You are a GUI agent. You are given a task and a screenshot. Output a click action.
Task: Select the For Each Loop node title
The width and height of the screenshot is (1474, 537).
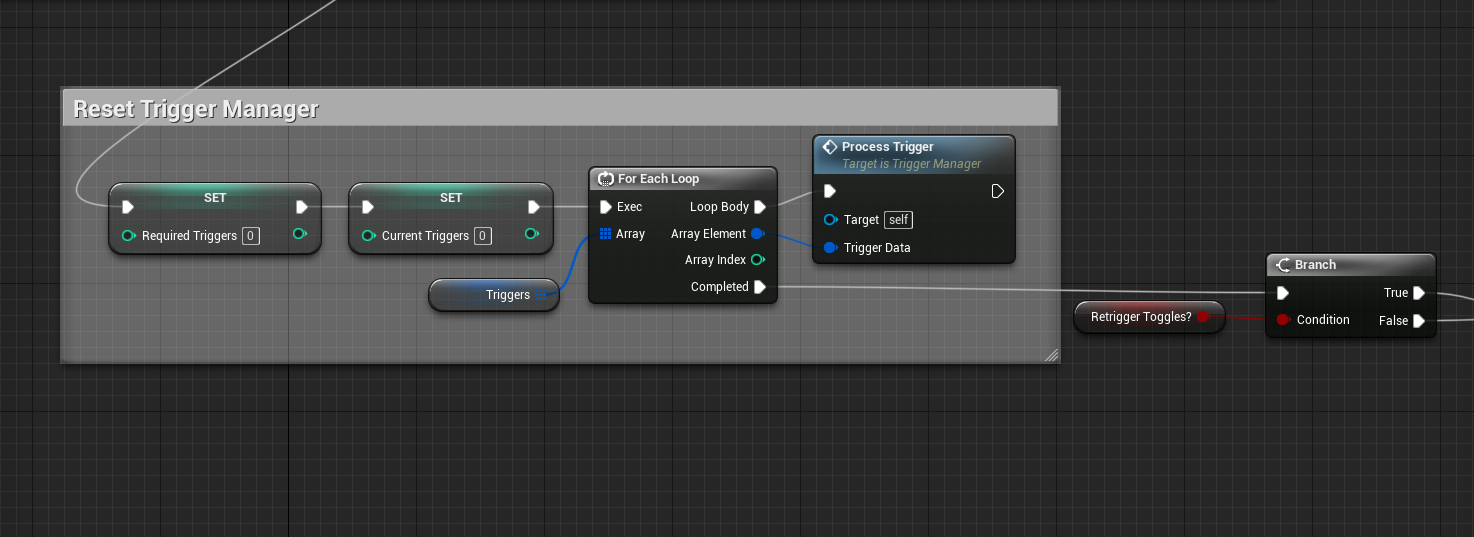[x=658, y=179]
